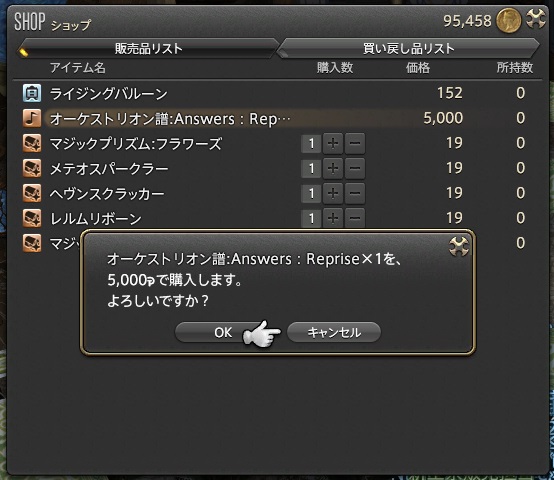Viewport: 554px width, 480px height.
Task: Confirm purchase with the OK button
Action: point(223,332)
